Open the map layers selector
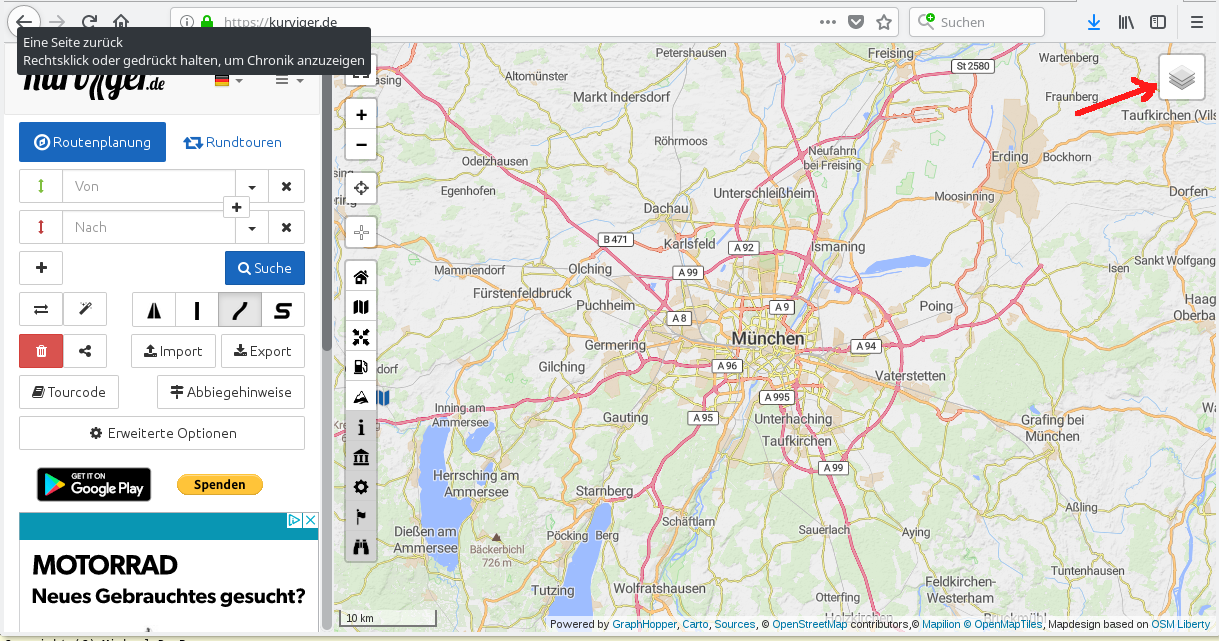The height and width of the screenshot is (641, 1219). (1182, 77)
